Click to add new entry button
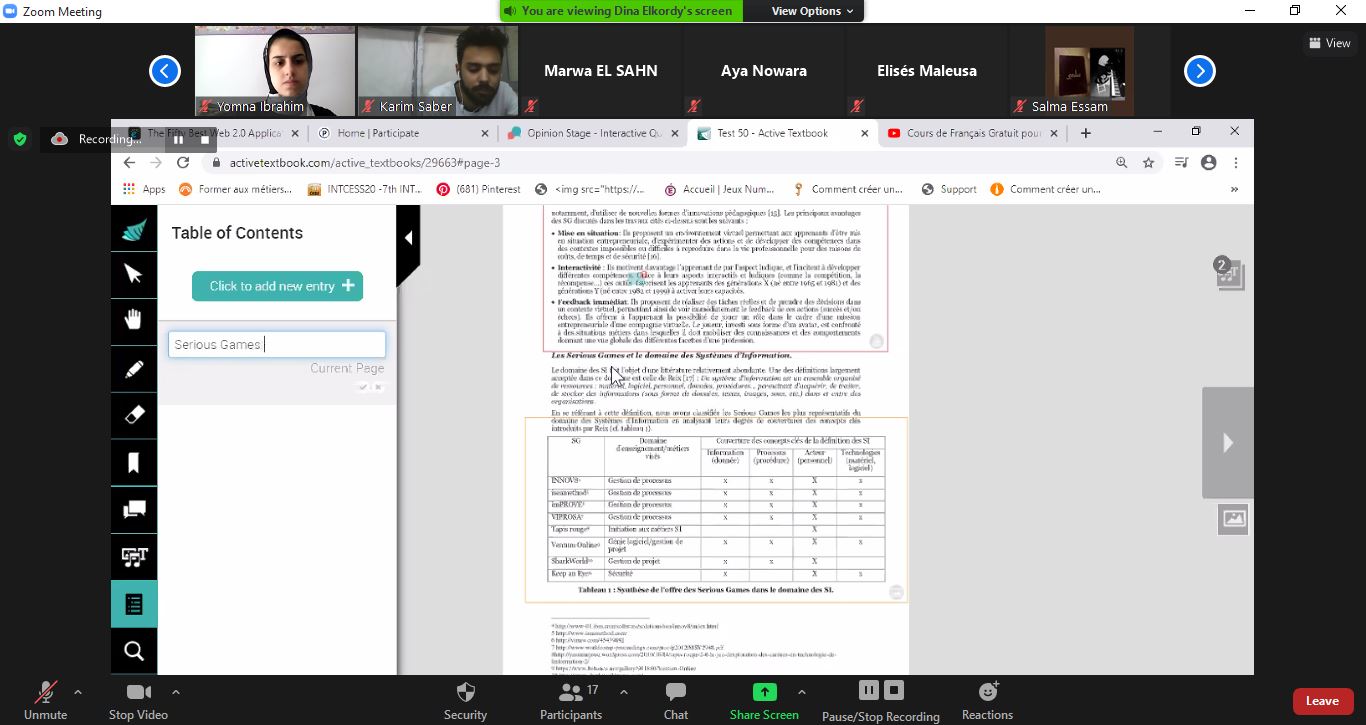The width and height of the screenshot is (1366, 725). [x=277, y=286]
